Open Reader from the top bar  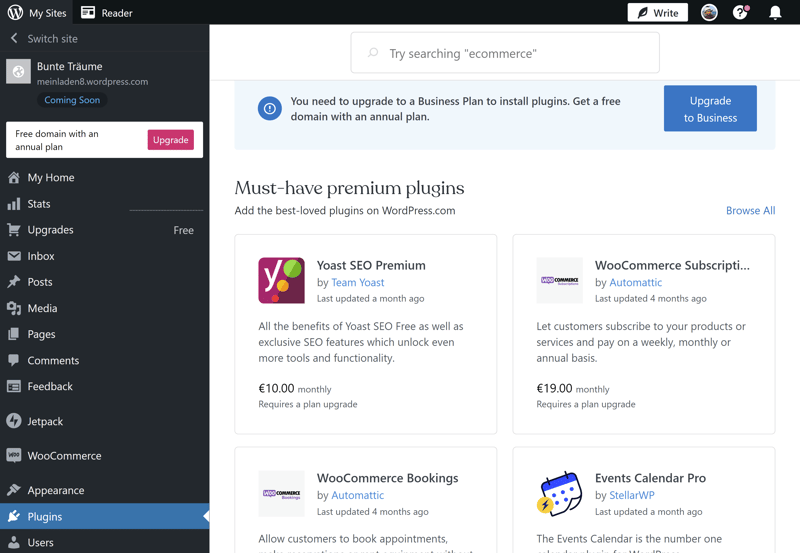click(x=107, y=12)
